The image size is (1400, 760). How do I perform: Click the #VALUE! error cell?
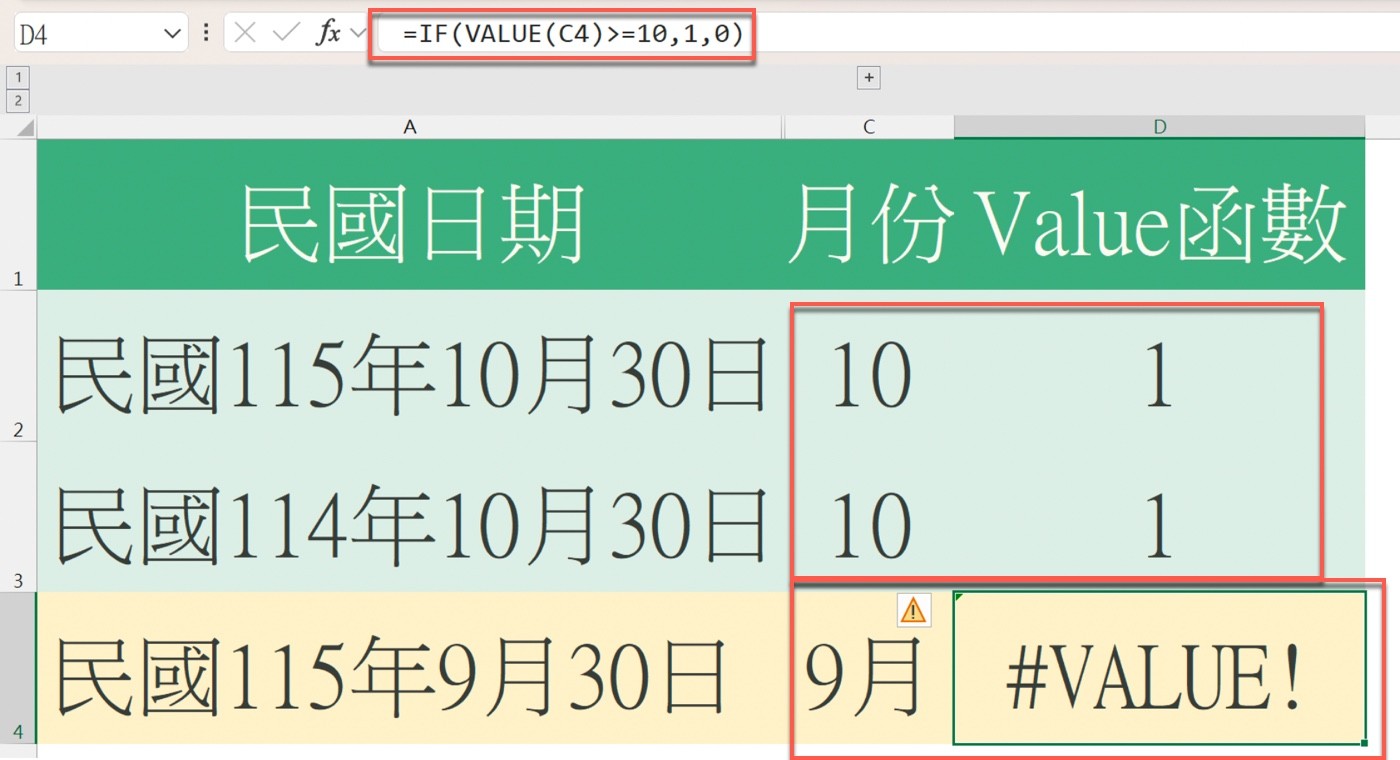tap(1160, 668)
